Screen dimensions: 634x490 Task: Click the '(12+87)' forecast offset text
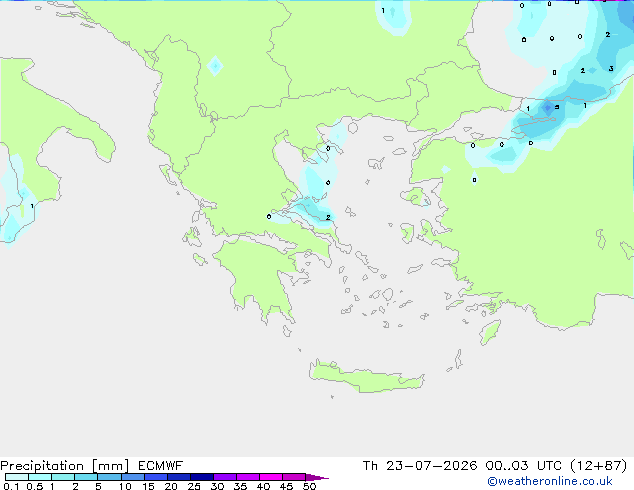tap(598, 466)
